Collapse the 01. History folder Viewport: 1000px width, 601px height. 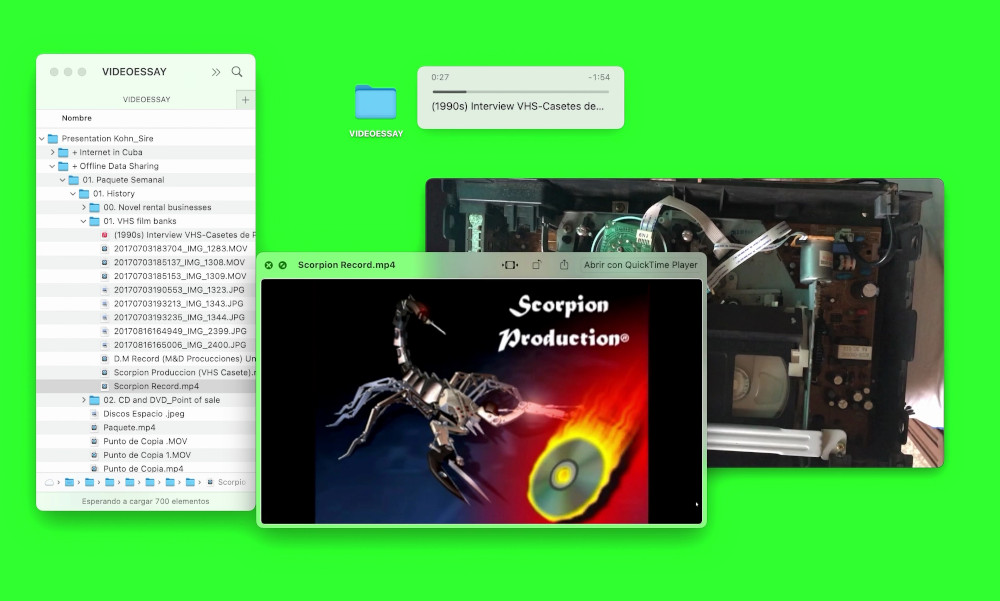[73, 194]
